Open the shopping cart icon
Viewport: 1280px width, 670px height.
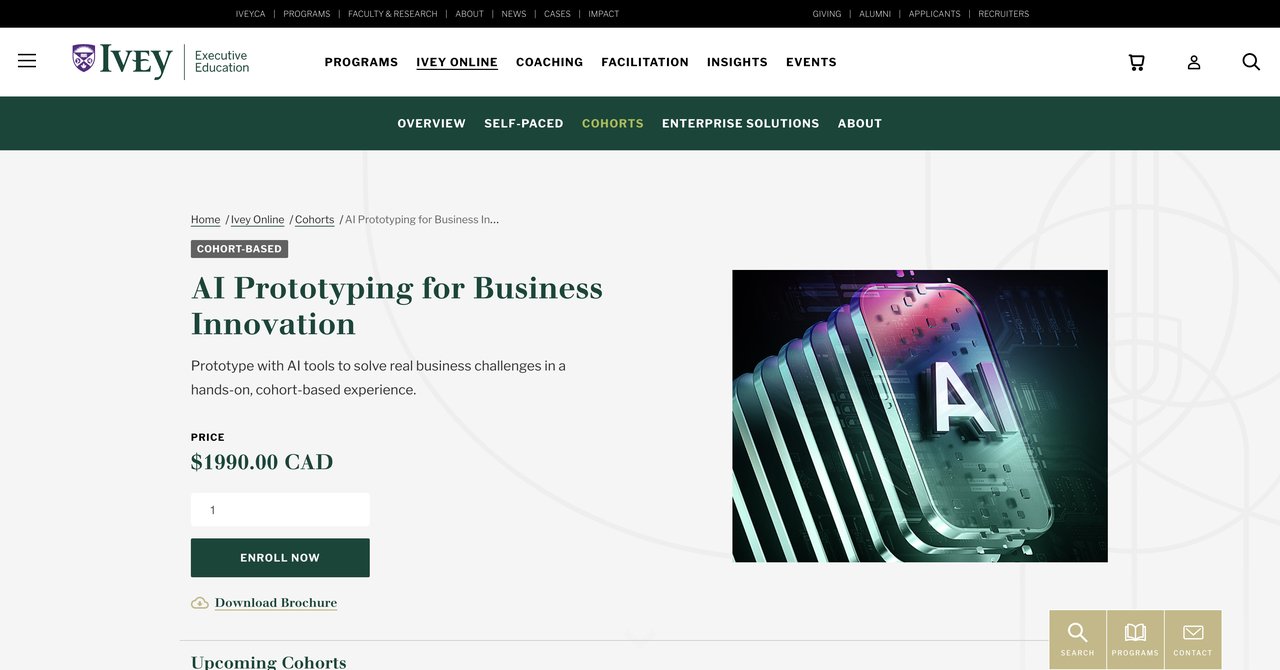click(x=1136, y=62)
